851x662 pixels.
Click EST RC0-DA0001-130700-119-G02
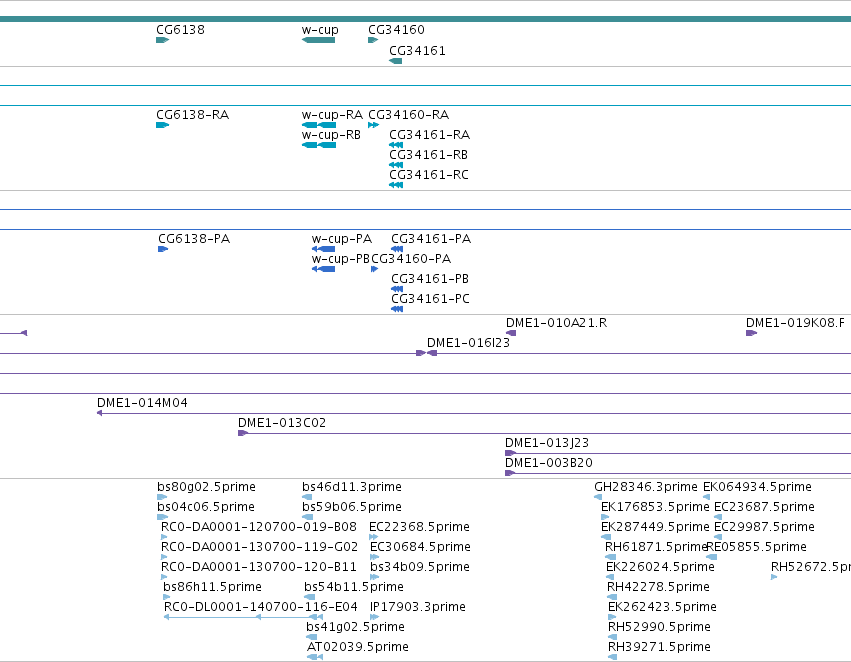(x=259, y=548)
